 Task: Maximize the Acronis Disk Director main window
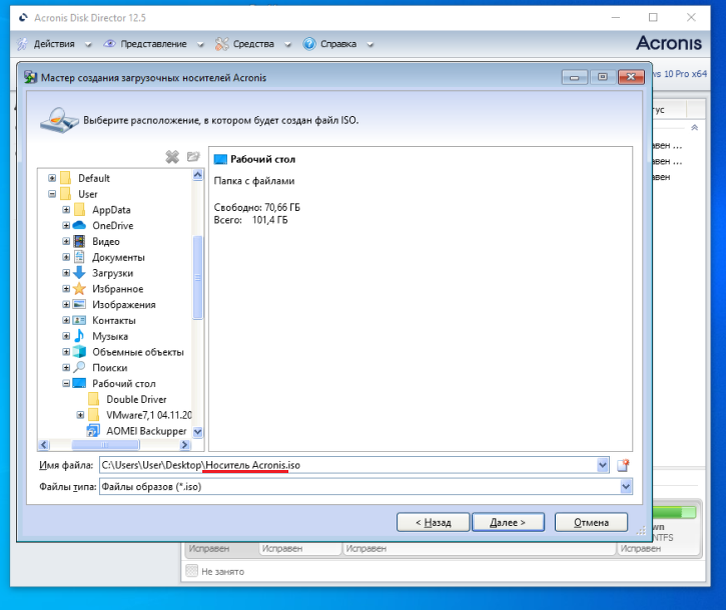[x=653, y=17]
